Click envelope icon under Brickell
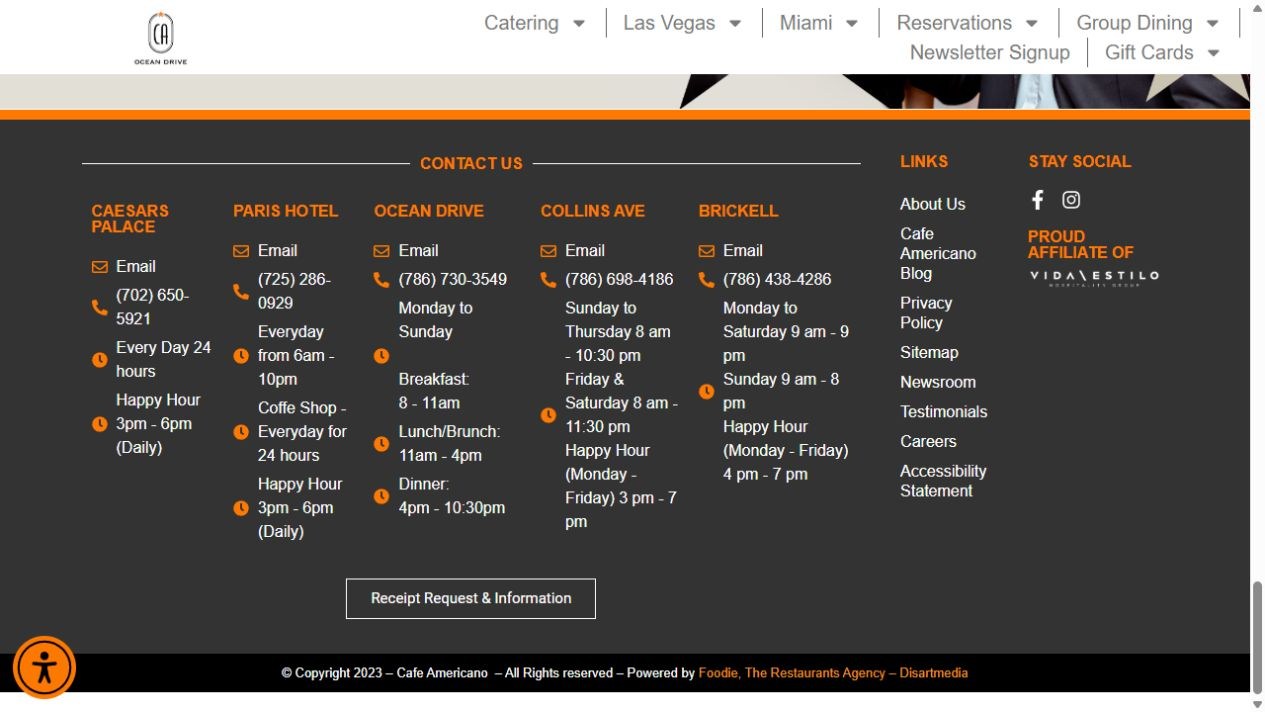1265x712 pixels. pyautogui.click(x=707, y=251)
